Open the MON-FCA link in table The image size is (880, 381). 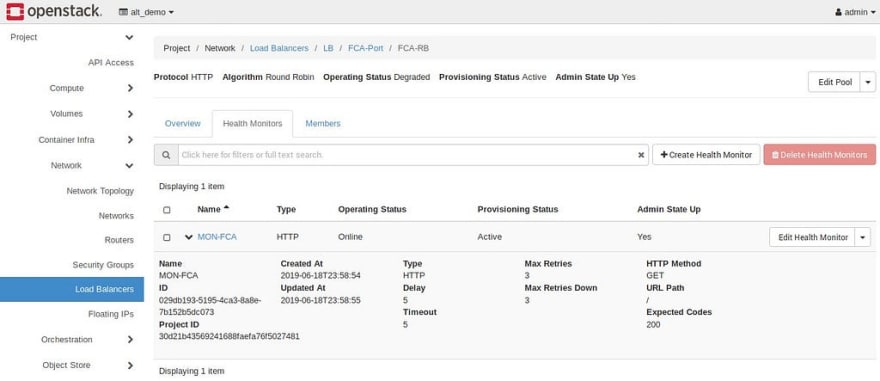coord(217,237)
